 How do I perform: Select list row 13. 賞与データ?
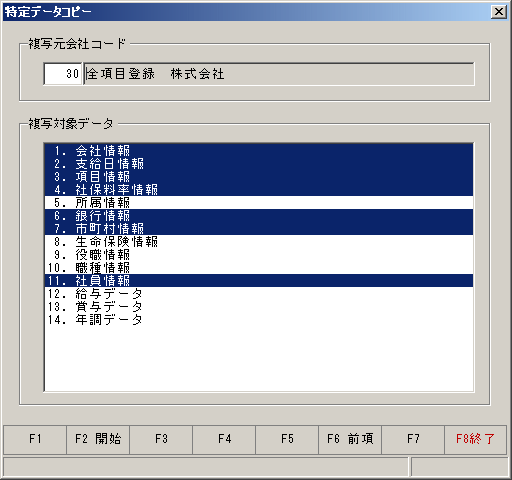[259, 306]
